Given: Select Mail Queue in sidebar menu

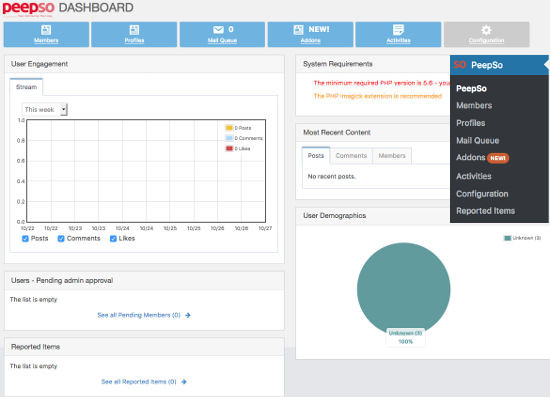Looking at the screenshot, I should [477, 141].
